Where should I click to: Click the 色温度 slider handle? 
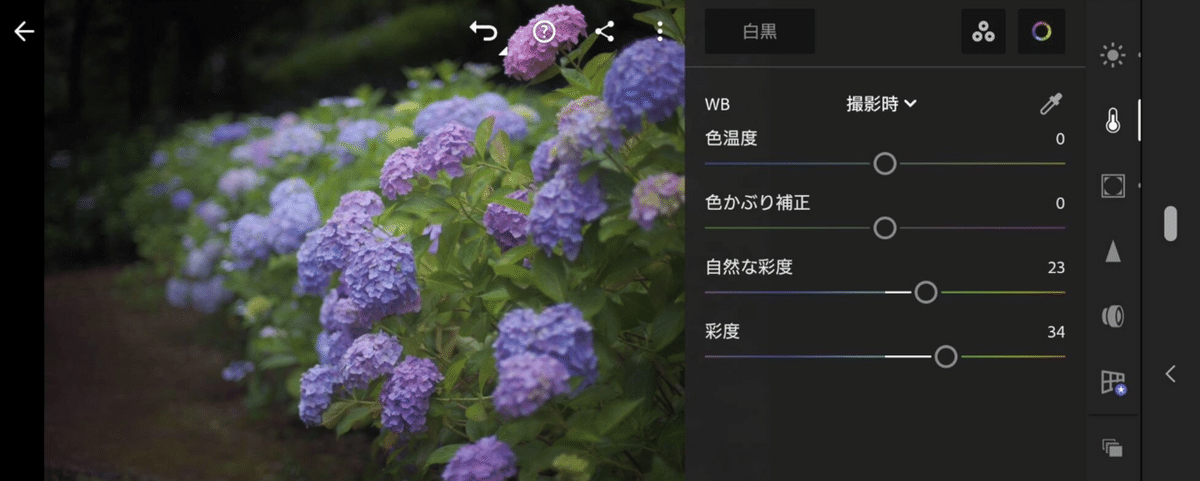click(x=885, y=163)
